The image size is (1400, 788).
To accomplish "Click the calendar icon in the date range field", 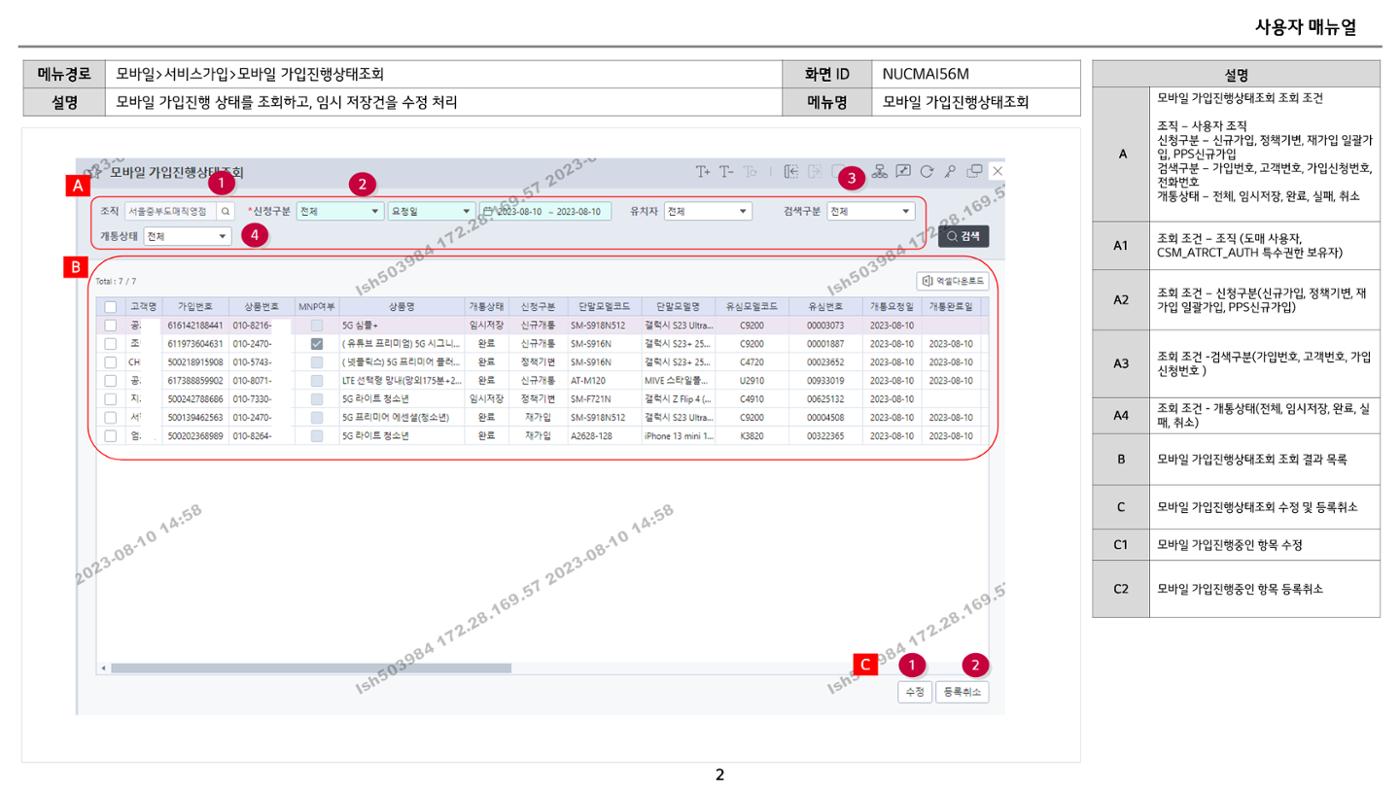I will click(488, 211).
